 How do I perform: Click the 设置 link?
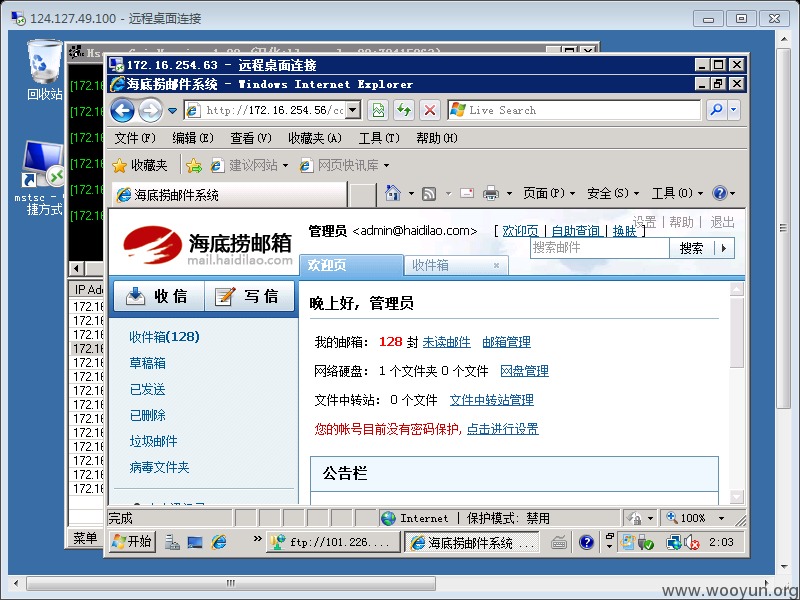click(x=644, y=222)
